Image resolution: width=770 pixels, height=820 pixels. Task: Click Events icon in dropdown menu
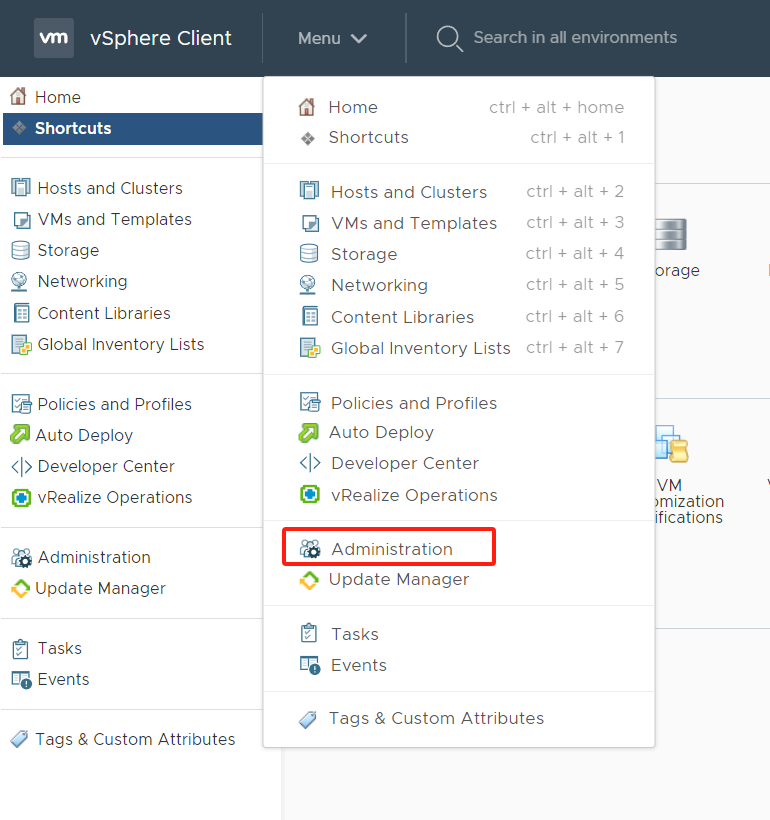[310, 665]
